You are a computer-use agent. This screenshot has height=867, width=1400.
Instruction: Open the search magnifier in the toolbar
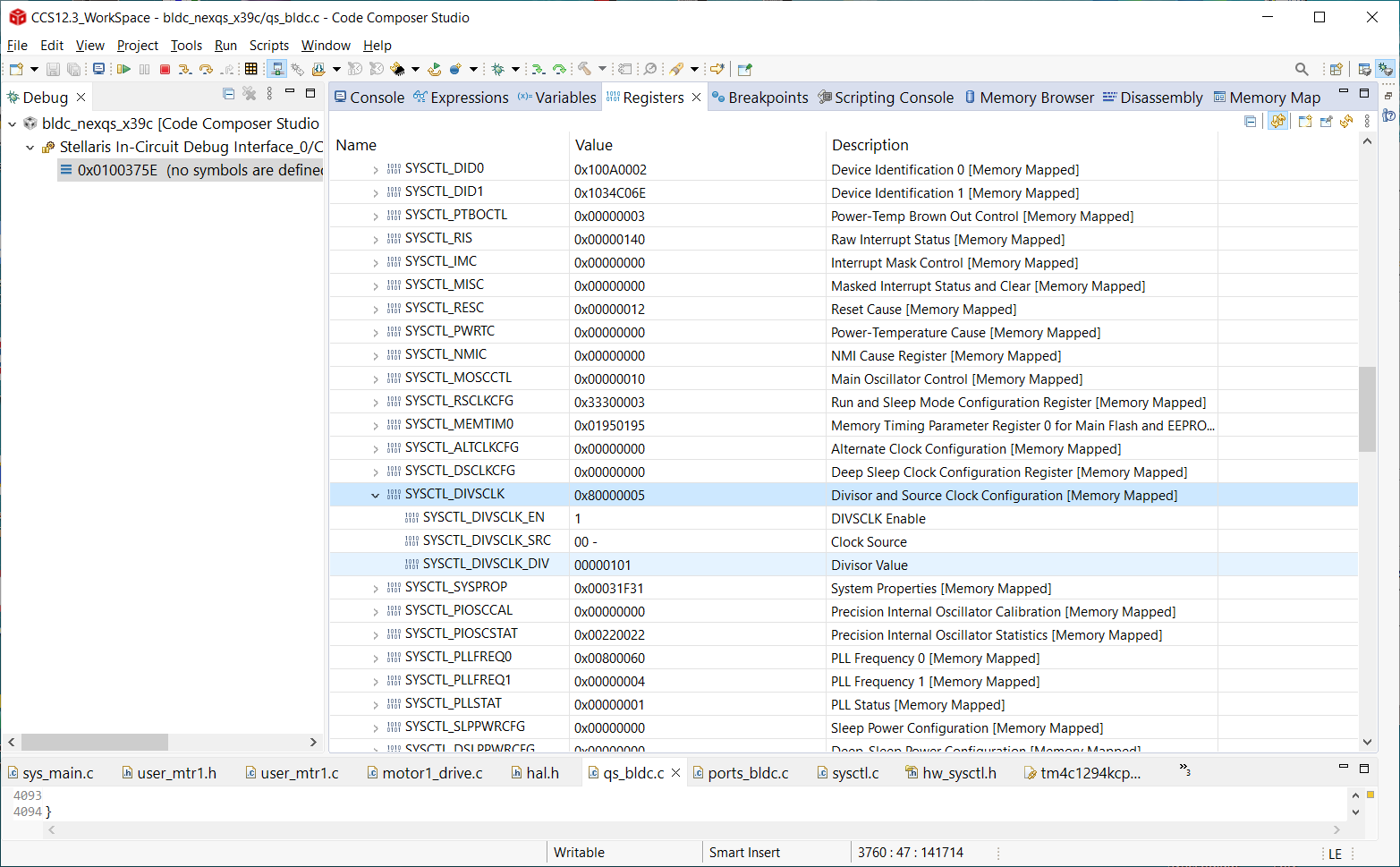1302,69
